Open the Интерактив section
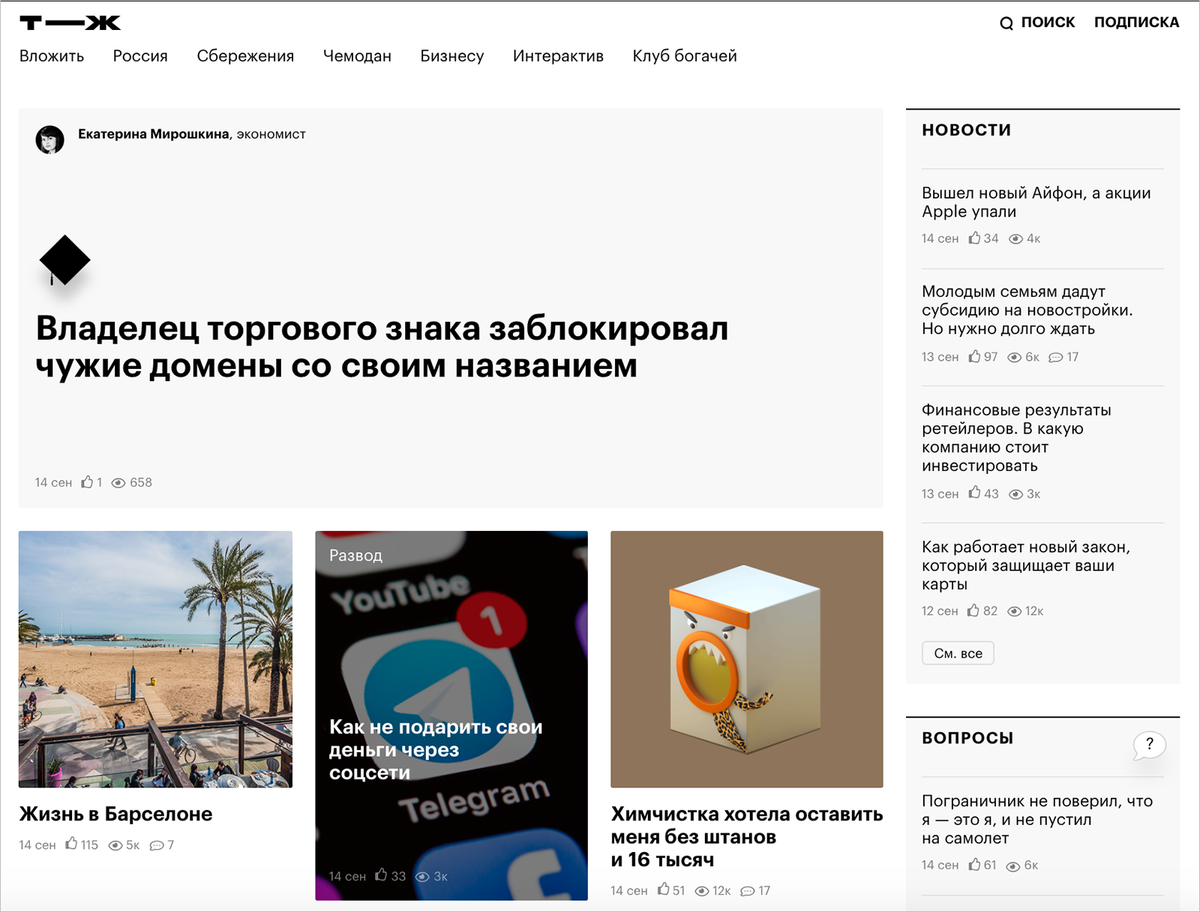Viewport: 1200px width, 912px height. [558, 56]
